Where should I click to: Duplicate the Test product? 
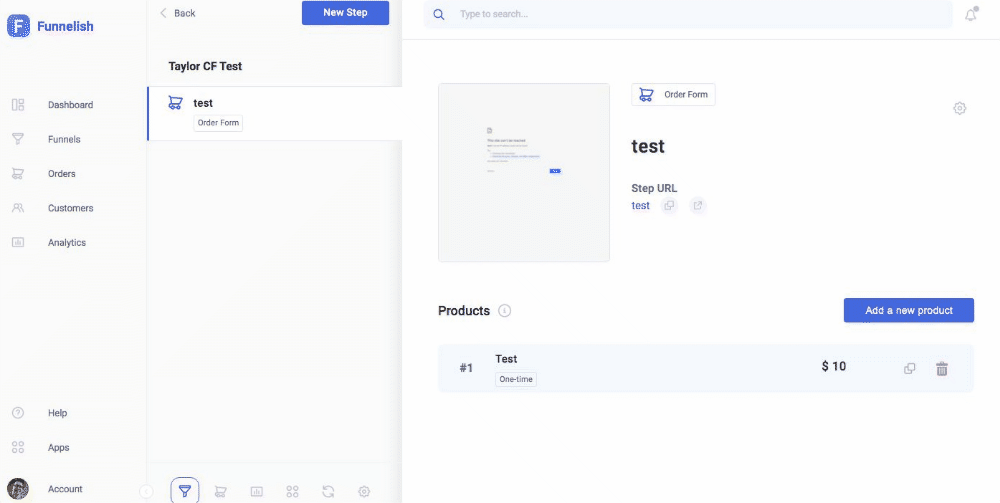click(x=909, y=368)
